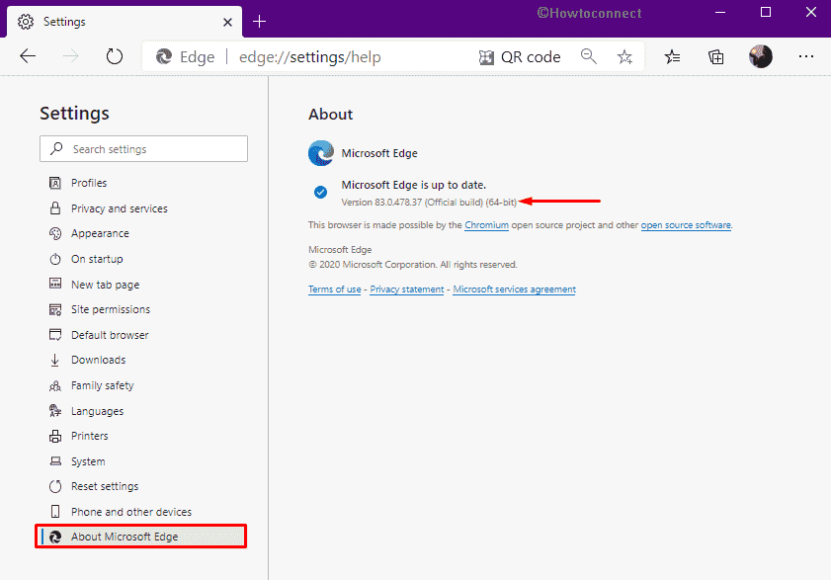Reload the settings page
The image size is (831, 580).
[x=114, y=57]
